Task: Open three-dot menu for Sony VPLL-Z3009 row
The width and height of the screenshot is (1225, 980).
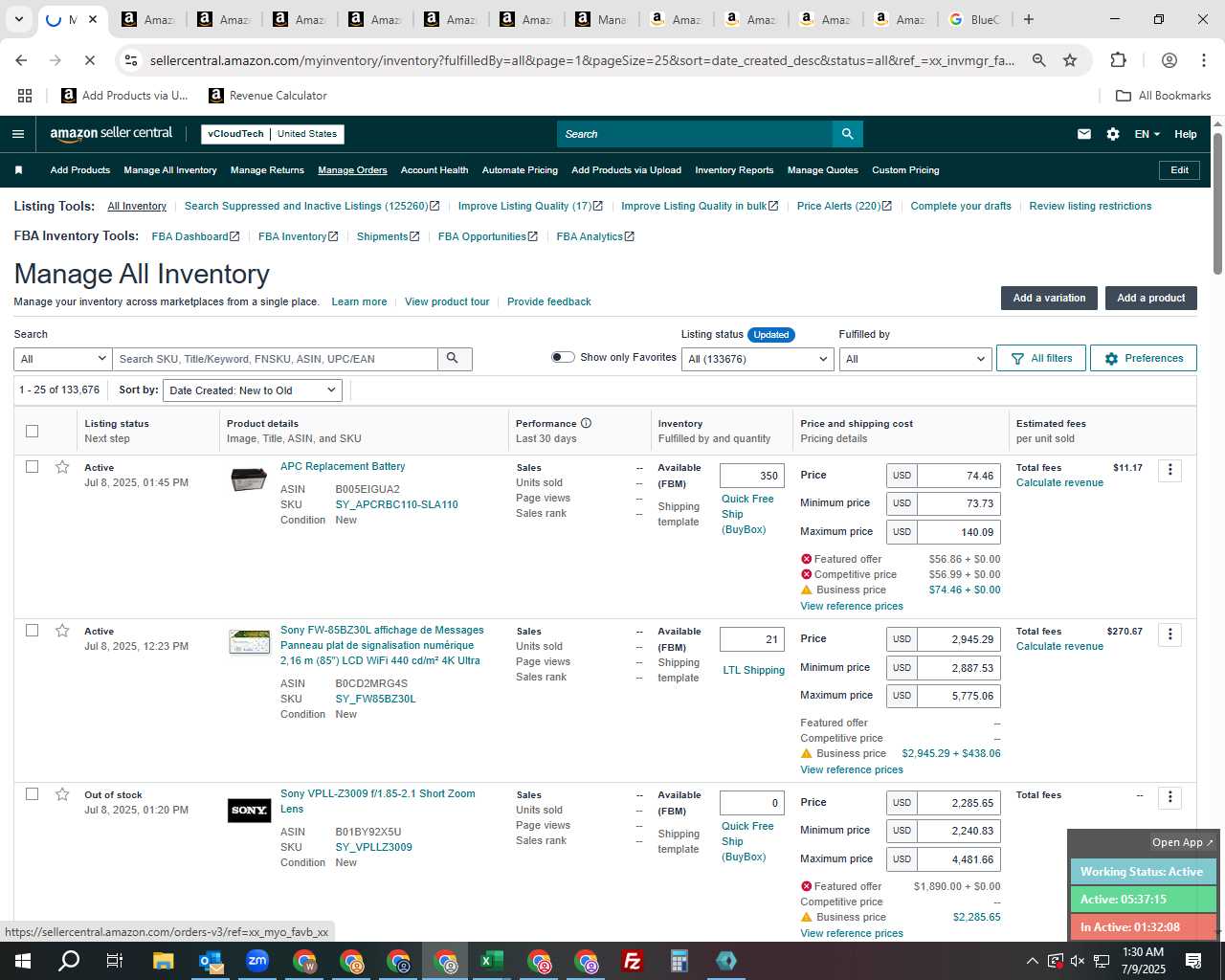Action: coord(1169,797)
